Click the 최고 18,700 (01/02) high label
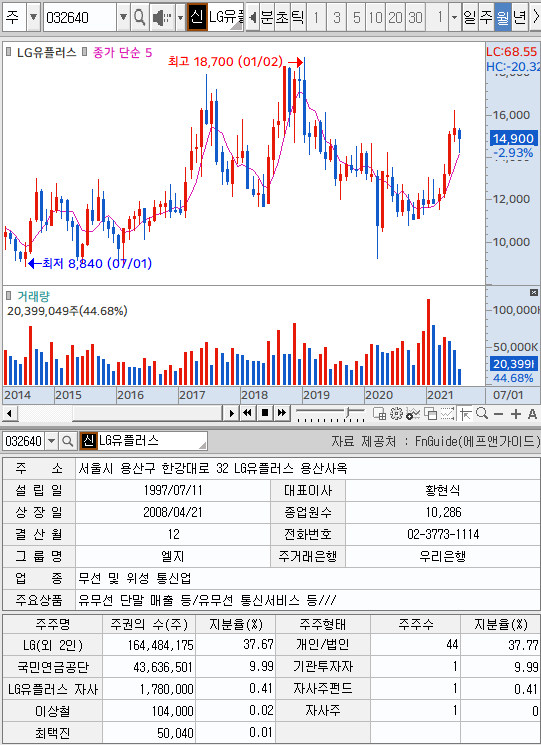The height and width of the screenshot is (745, 541). [x=225, y=61]
